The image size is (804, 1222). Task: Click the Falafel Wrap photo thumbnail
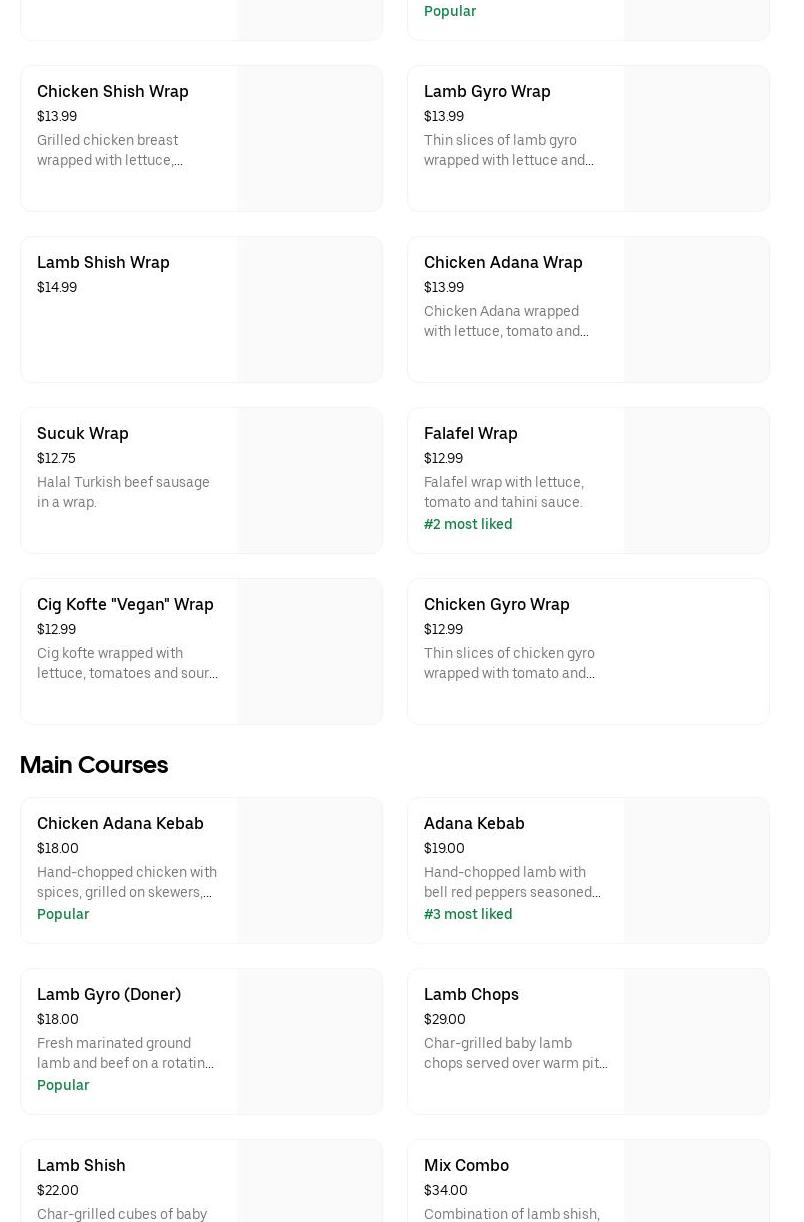pos(696,481)
